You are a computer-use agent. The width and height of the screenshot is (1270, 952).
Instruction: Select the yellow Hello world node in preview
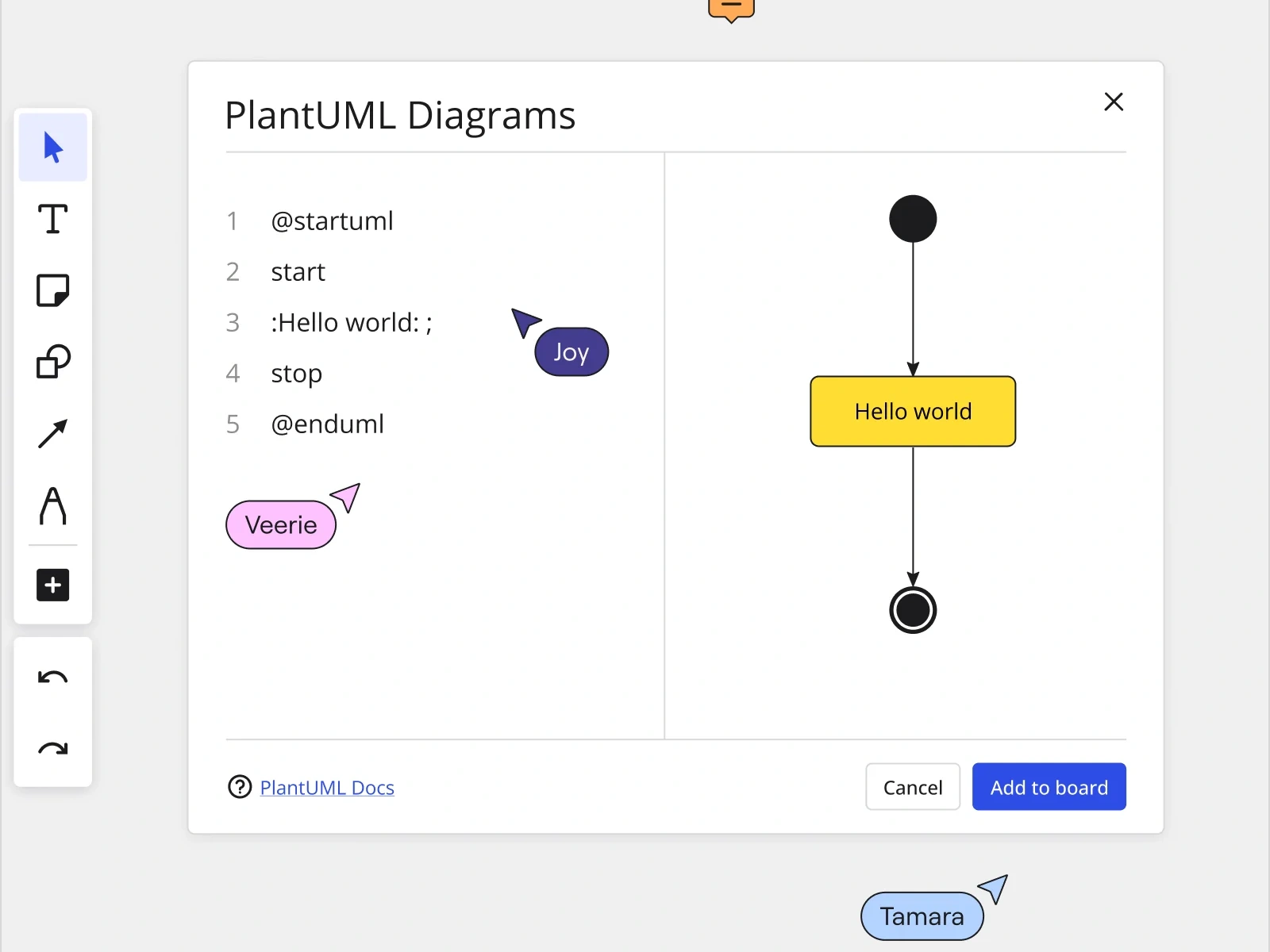coord(913,411)
